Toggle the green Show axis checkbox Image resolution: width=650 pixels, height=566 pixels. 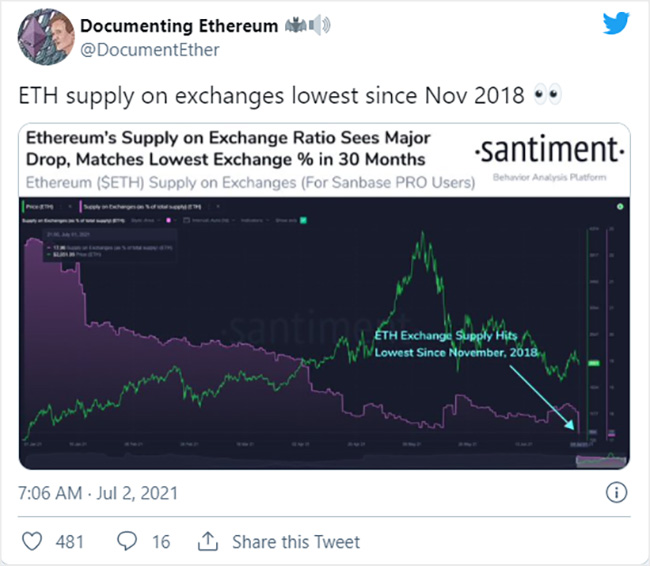pos(303,220)
